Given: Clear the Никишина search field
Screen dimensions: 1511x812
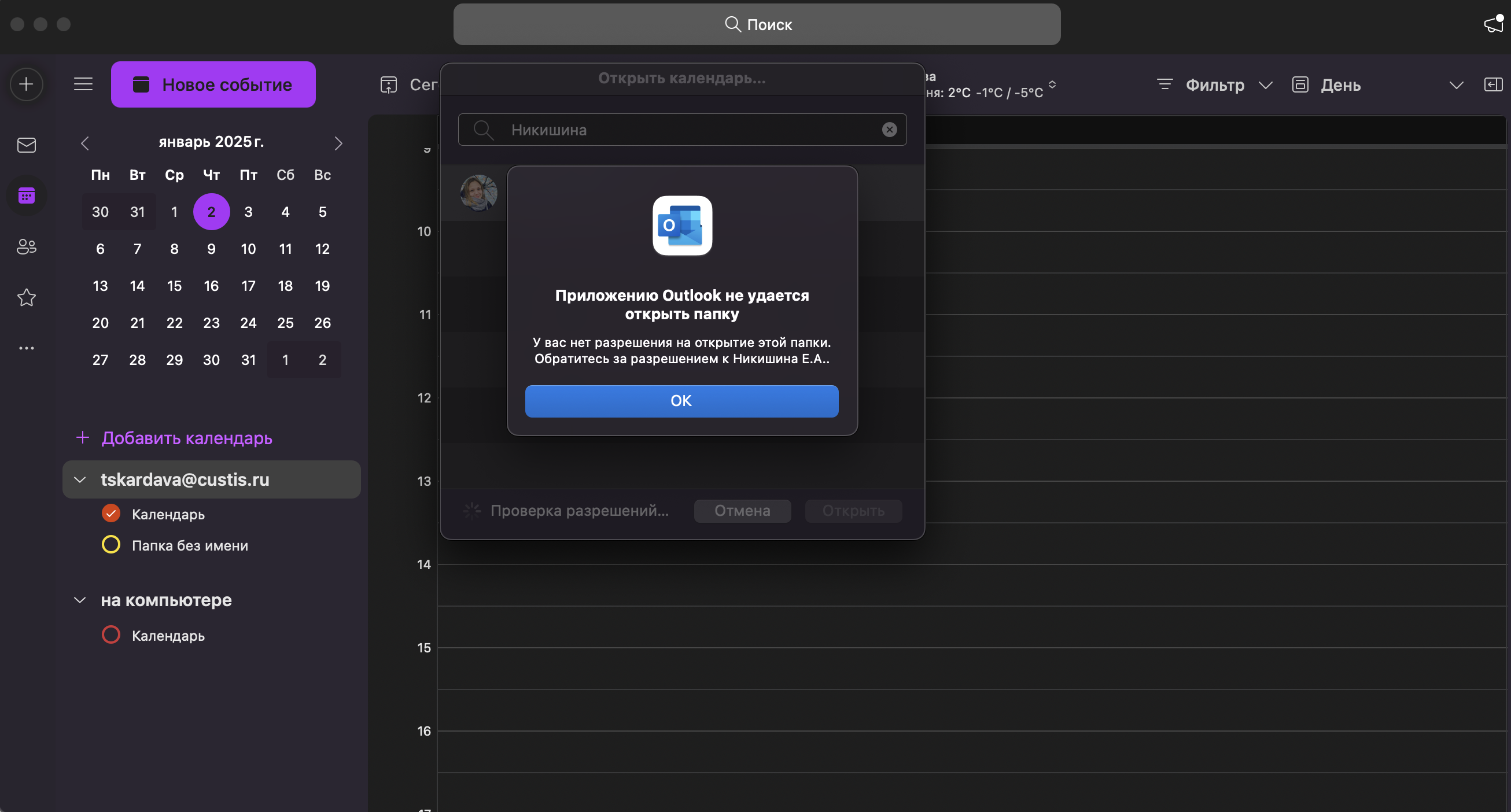Looking at the screenshot, I should pos(889,130).
